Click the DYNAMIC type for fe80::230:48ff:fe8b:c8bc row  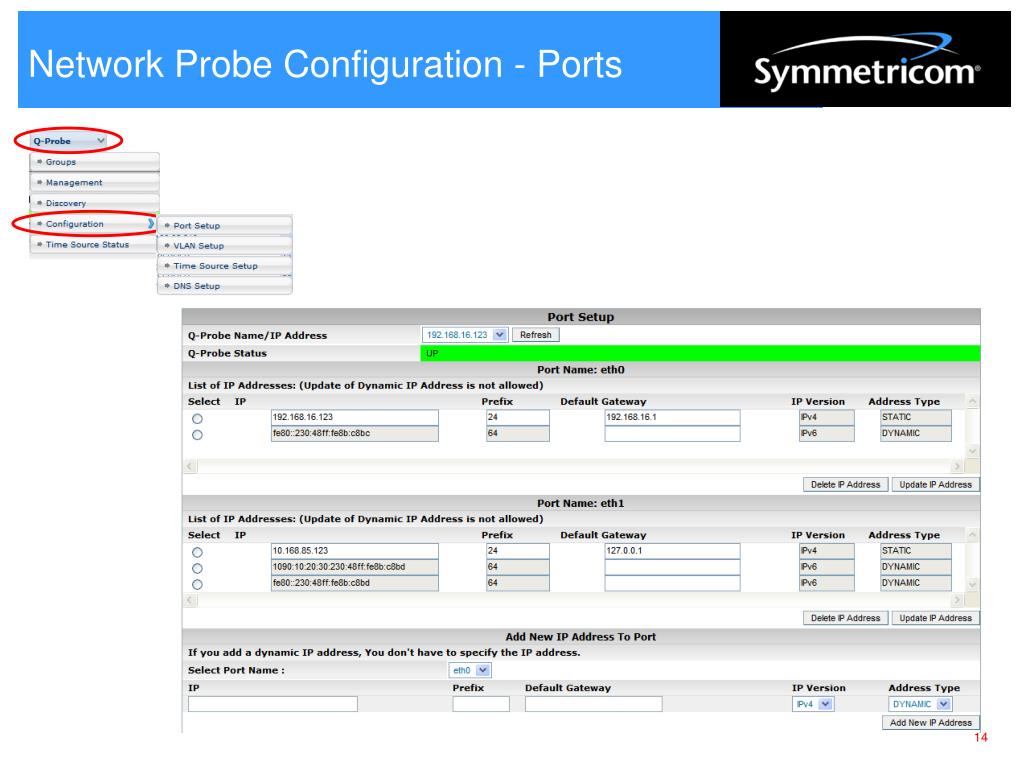916,434
